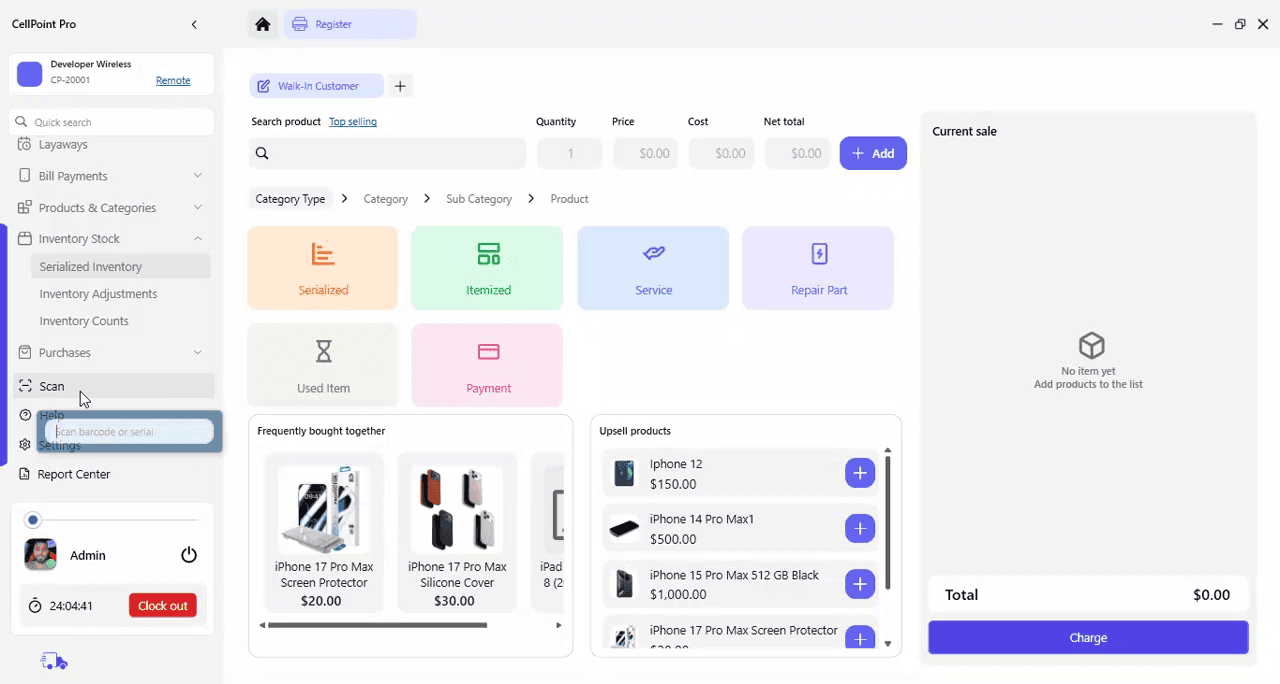Select the Sub Category breadcrumb

point(479,199)
